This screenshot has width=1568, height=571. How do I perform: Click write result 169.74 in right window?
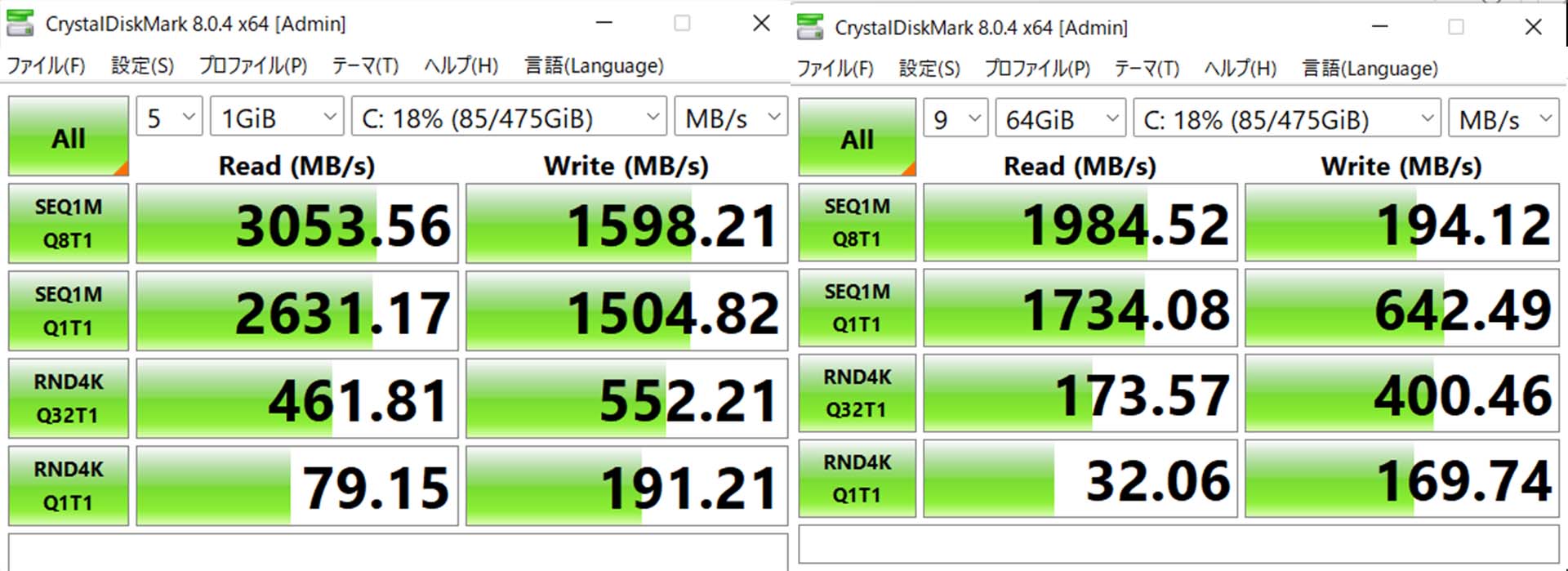1402,478
